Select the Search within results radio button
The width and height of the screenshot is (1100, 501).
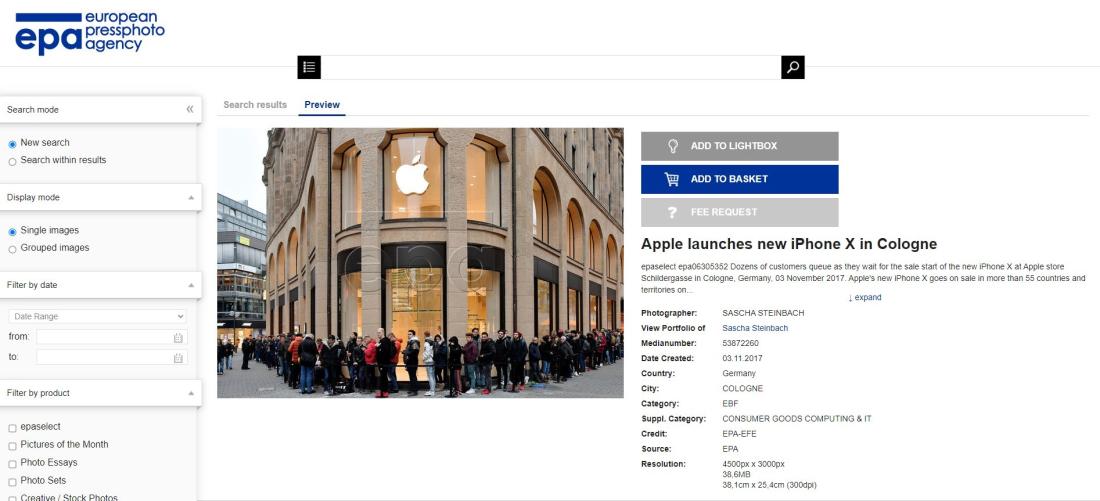pos(12,161)
